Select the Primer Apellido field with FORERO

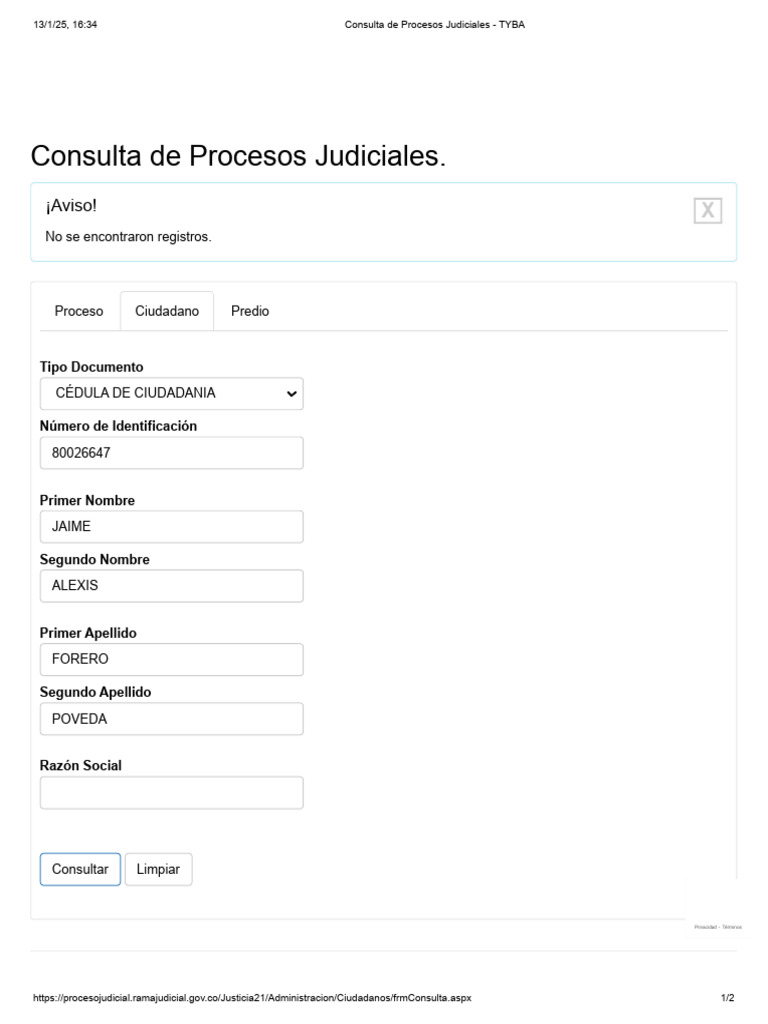click(171, 660)
